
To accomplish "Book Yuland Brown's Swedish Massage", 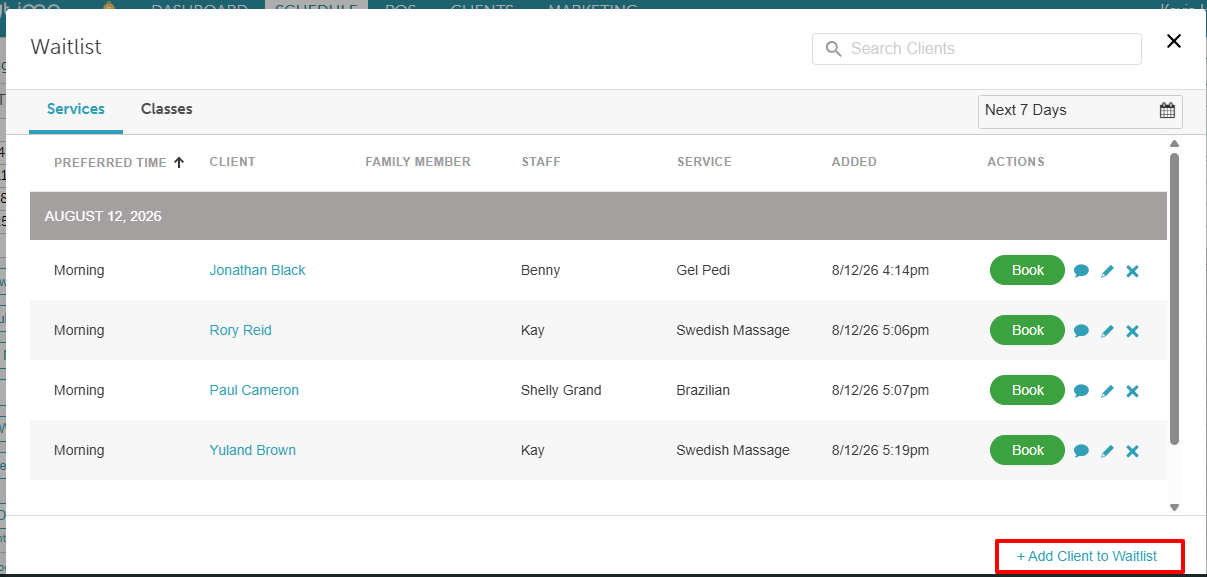I will (x=1027, y=450).
